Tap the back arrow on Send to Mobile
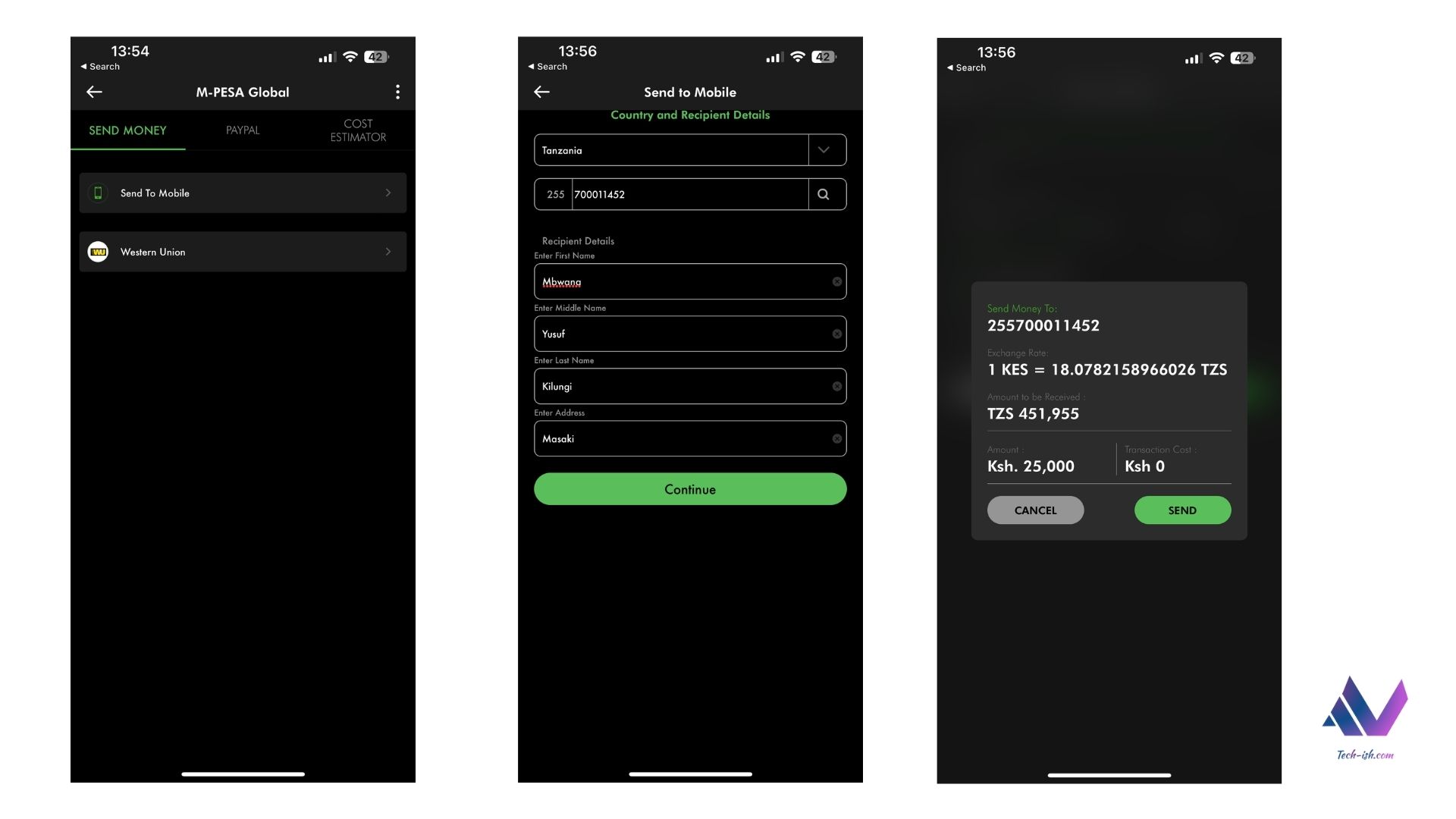The height and width of the screenshot is (819, 1456). [x=541, y=91]
